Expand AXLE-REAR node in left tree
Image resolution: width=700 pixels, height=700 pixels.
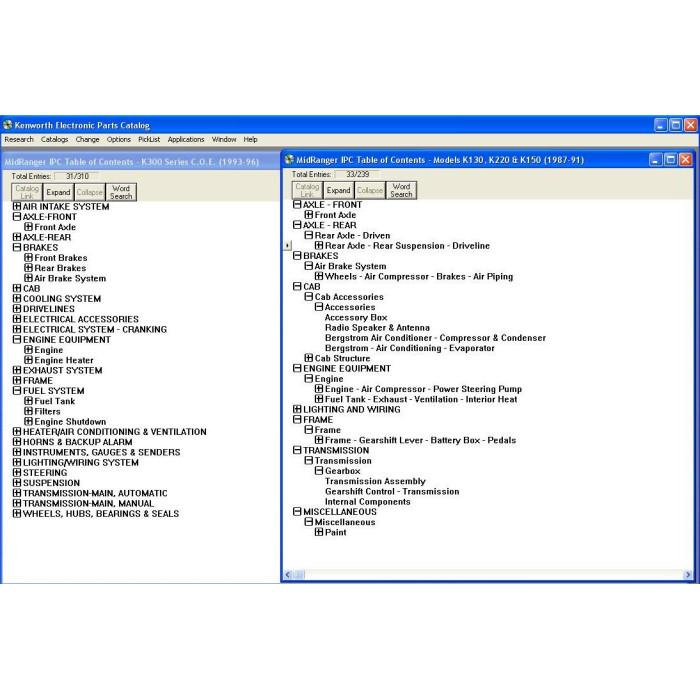click(17, 237)
